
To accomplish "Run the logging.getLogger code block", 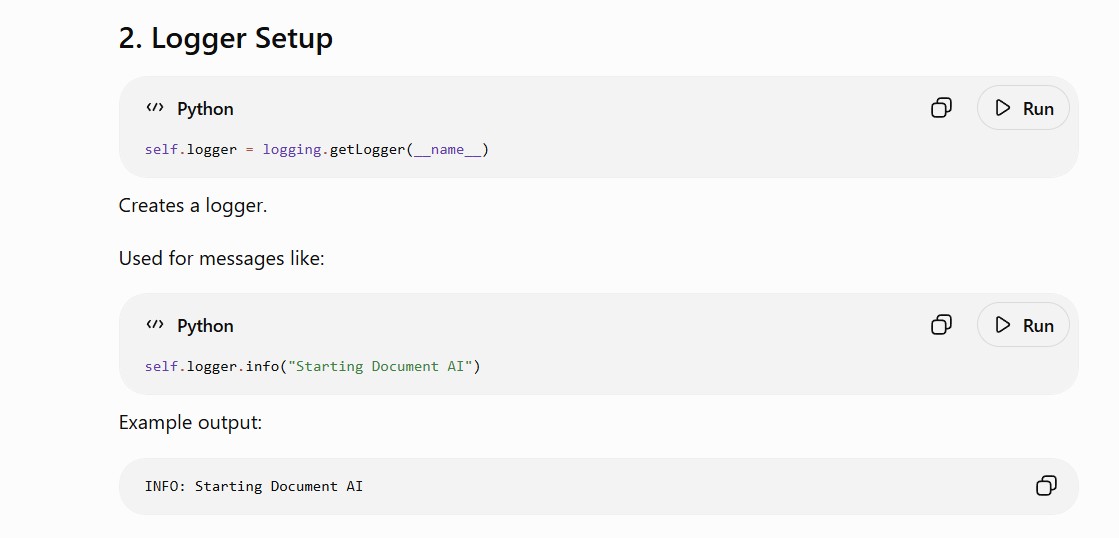I will click(x=1023, y=108).
